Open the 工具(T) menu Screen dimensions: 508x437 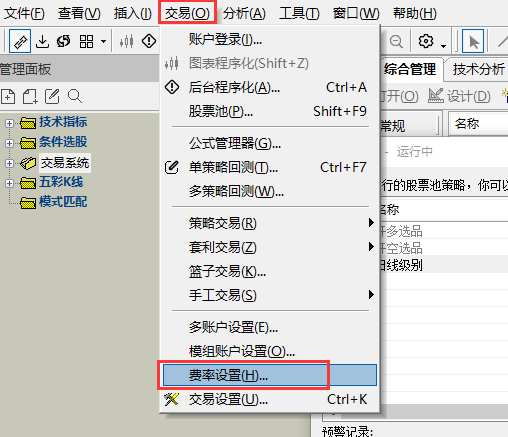point(299,13)
